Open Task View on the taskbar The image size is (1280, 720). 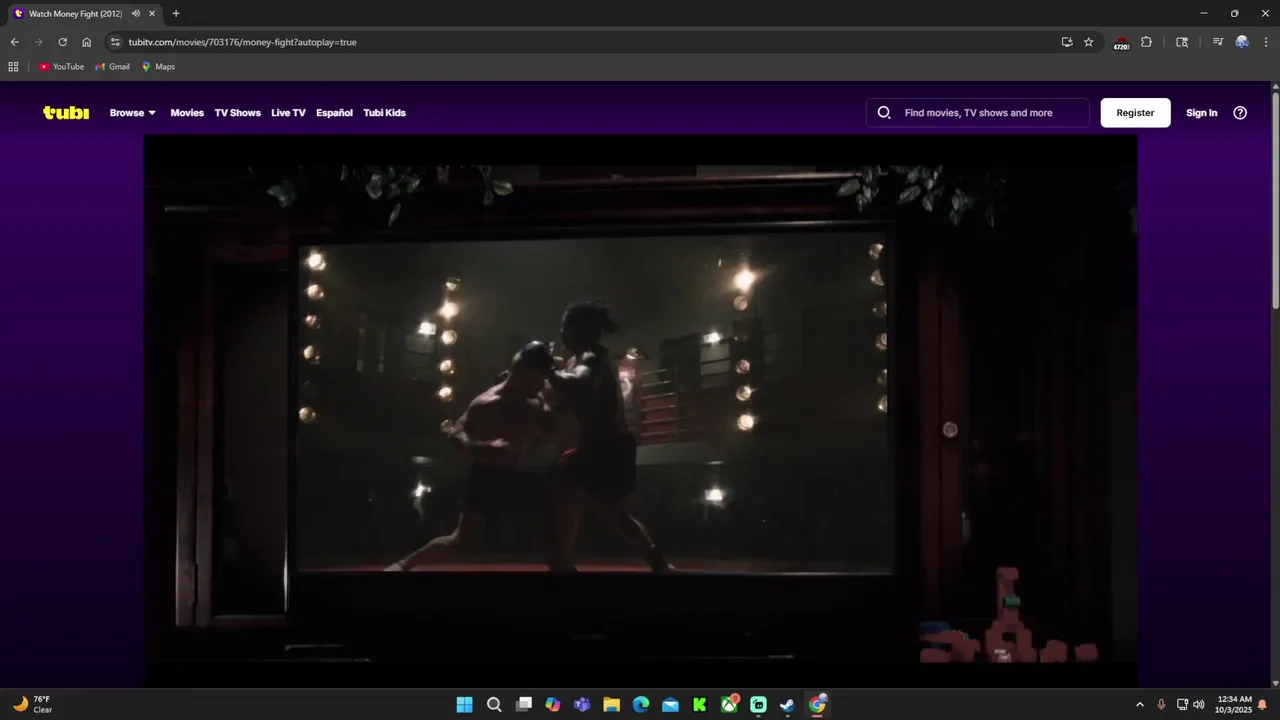coord(523,705)
